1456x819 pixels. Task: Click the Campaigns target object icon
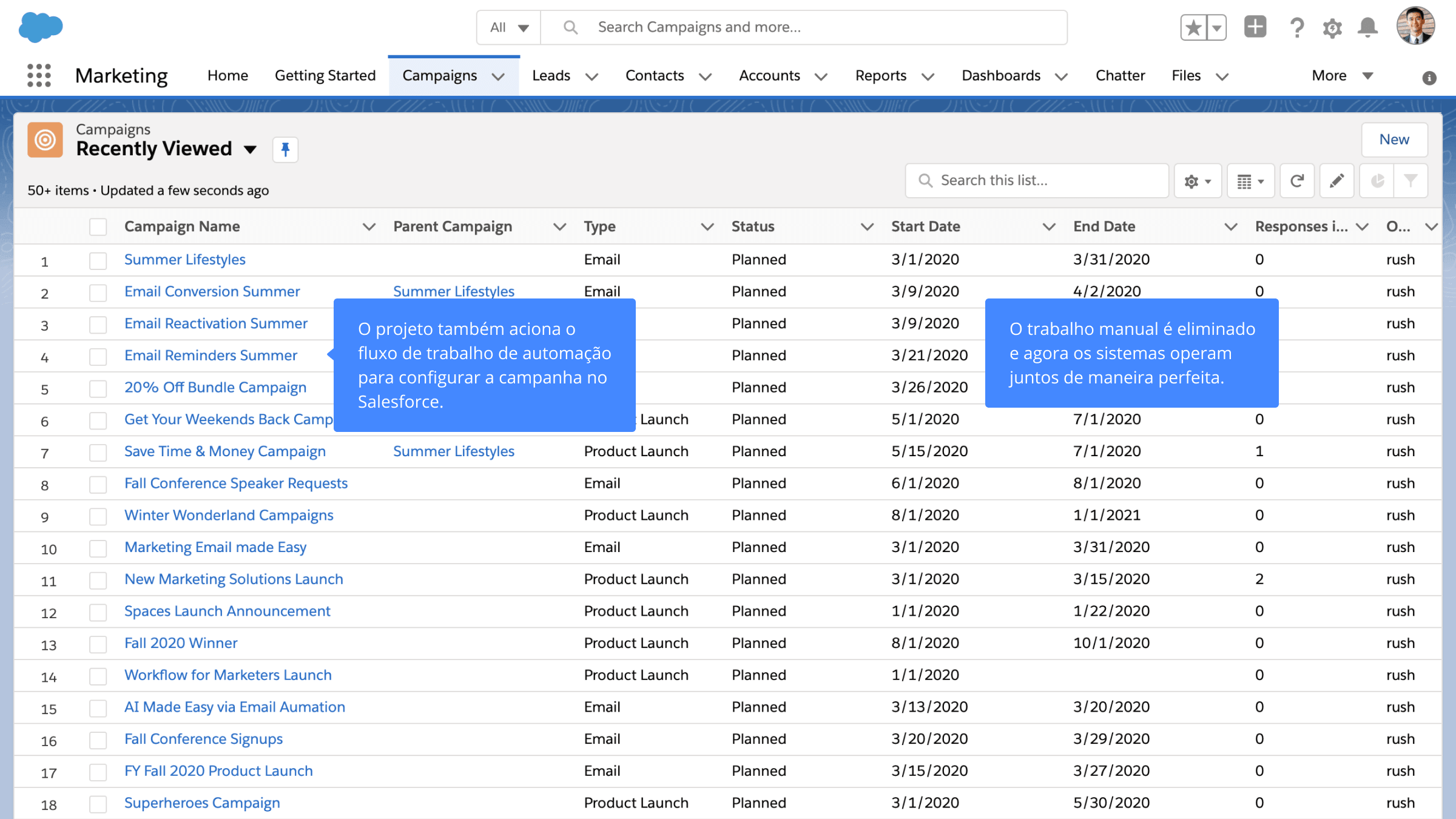pos(45,140)
